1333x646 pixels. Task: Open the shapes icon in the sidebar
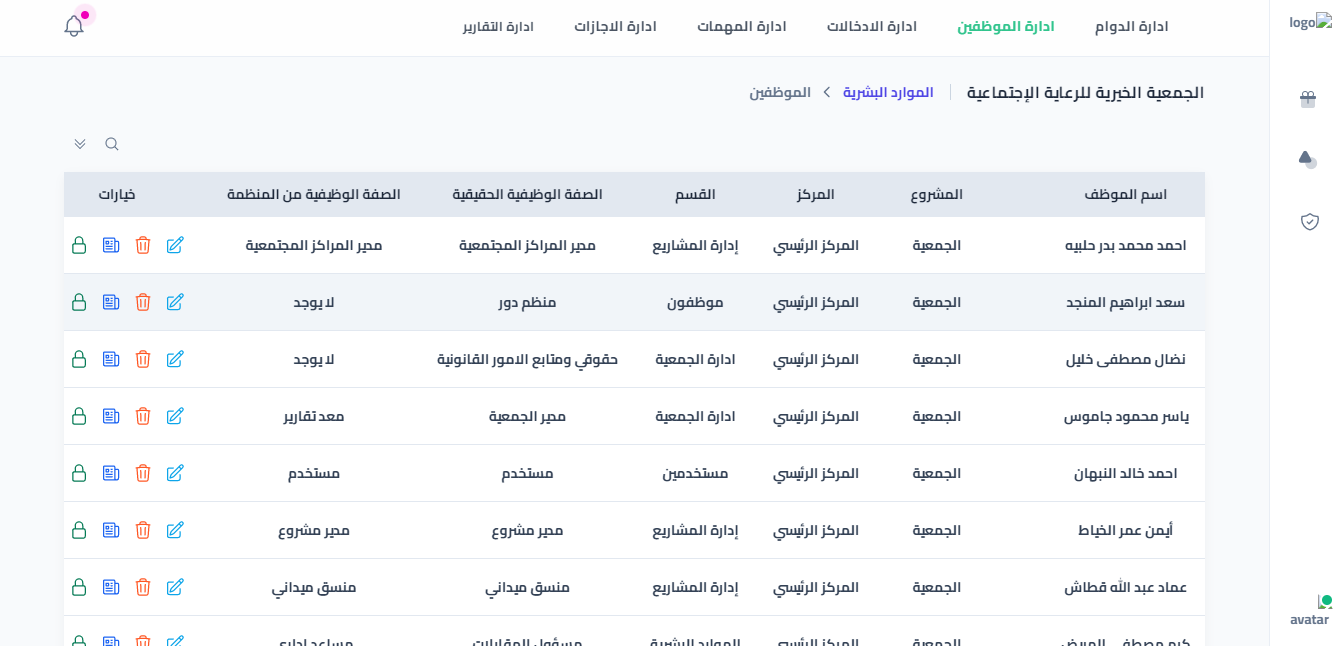[1308, 159]
